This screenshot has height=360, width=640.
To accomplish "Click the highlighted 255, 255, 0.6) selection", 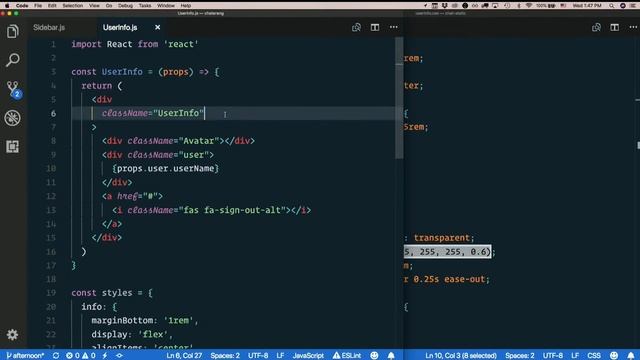I will [x=447, y=251].
